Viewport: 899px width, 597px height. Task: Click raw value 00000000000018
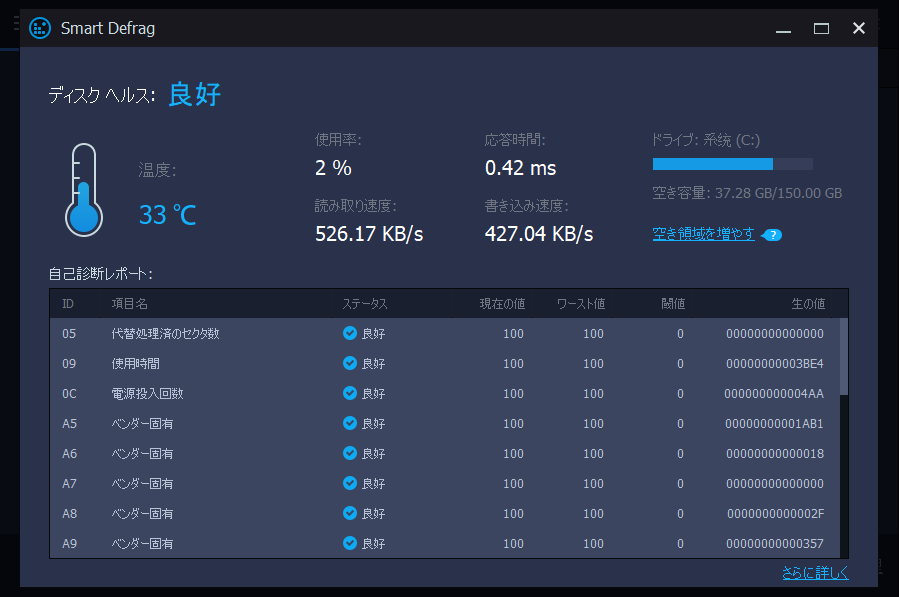pyautogui.click(x=775, y=454)
